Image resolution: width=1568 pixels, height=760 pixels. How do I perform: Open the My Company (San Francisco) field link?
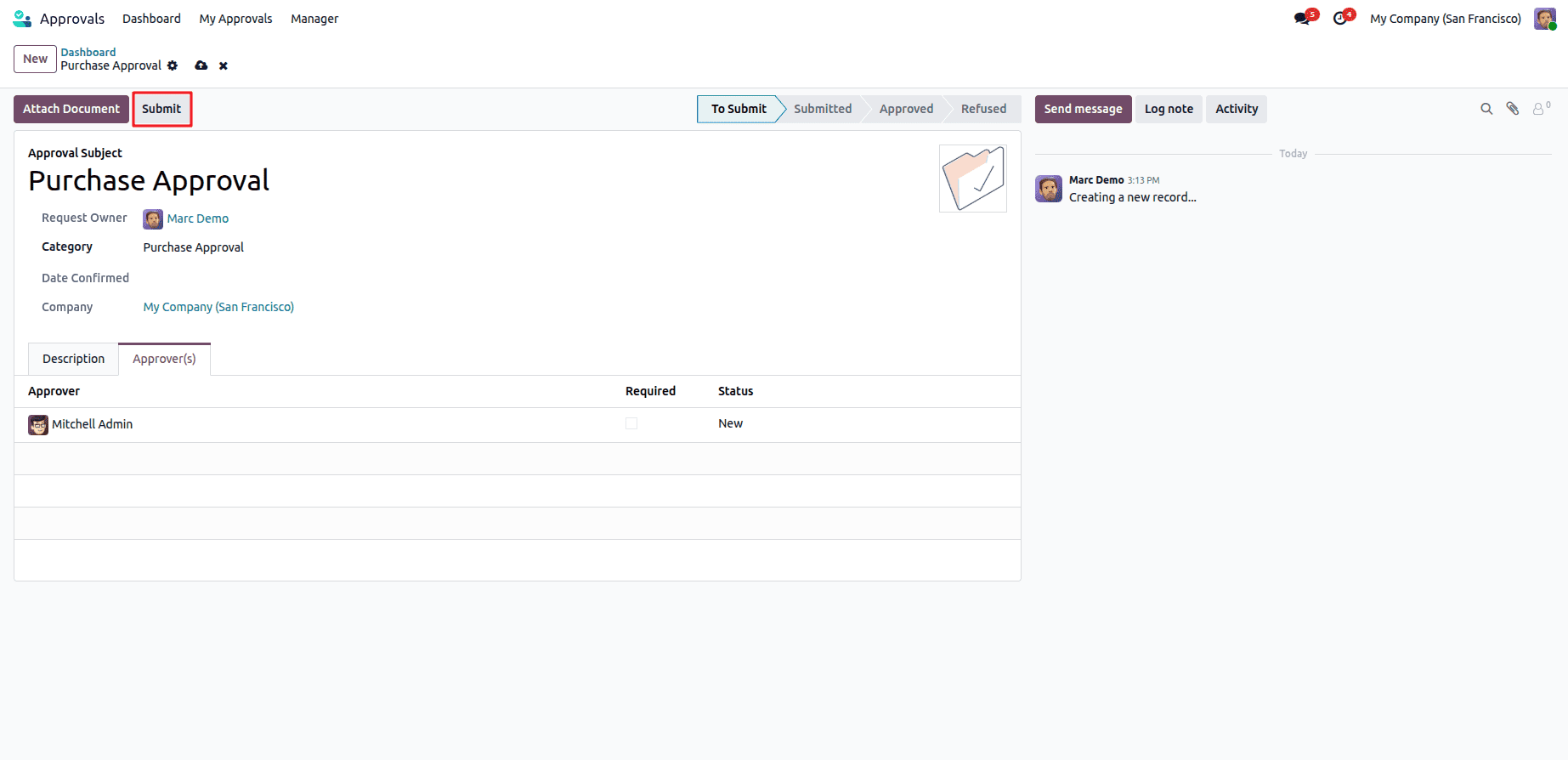click(x=218, y=307)
